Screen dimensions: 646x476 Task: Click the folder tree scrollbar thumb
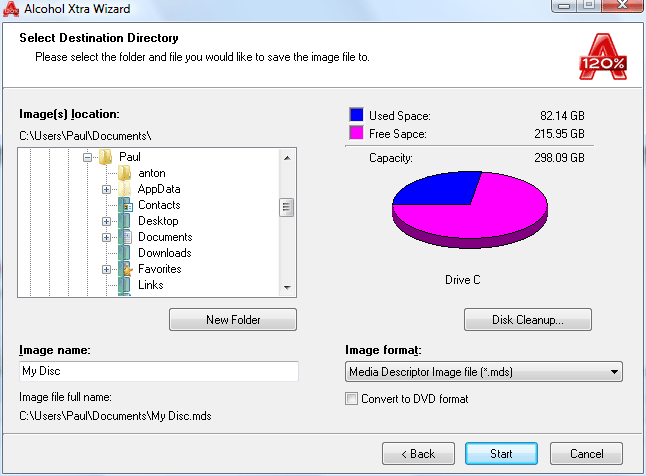click(286, 207)
